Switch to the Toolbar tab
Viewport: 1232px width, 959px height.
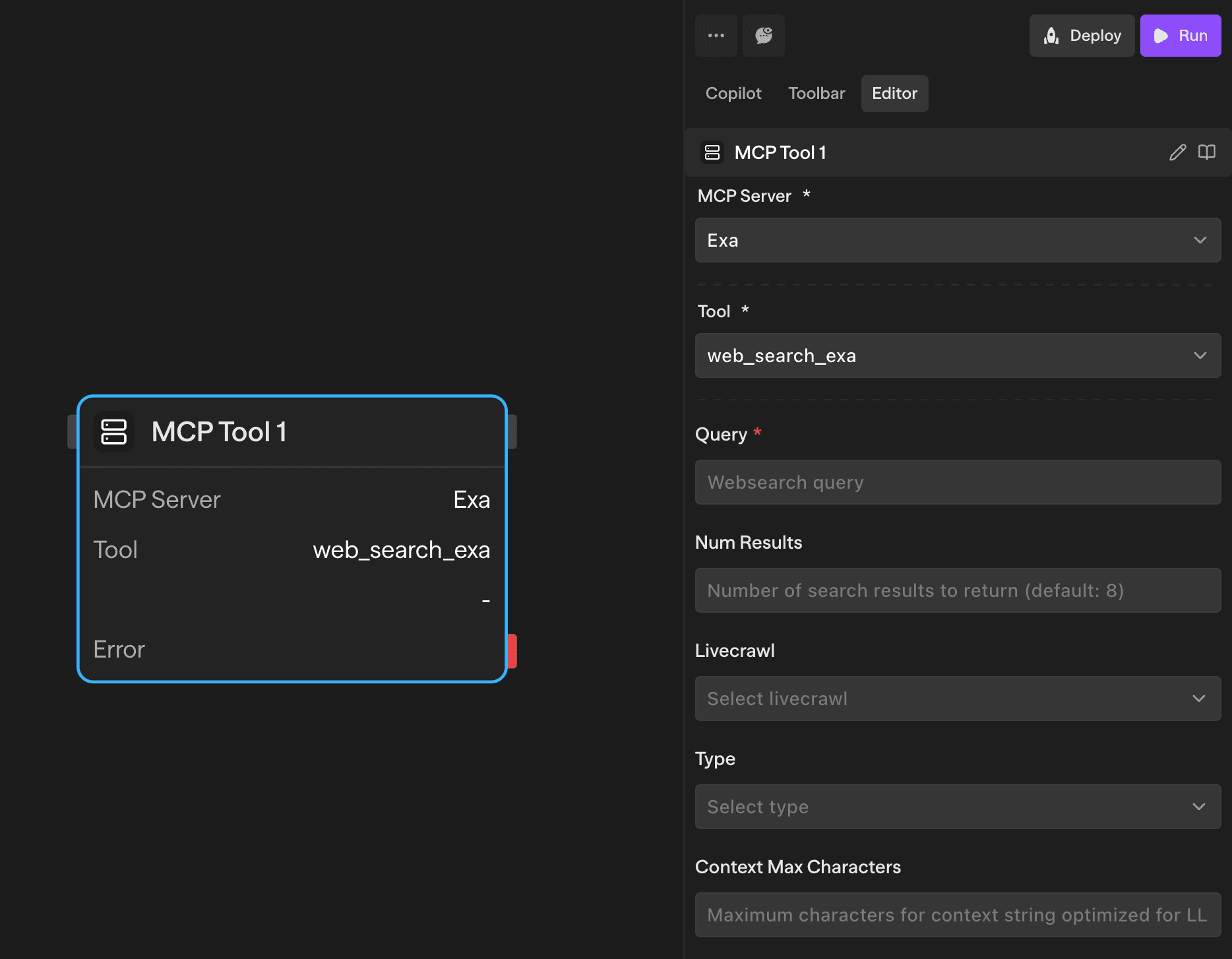(x=816, y=93)
